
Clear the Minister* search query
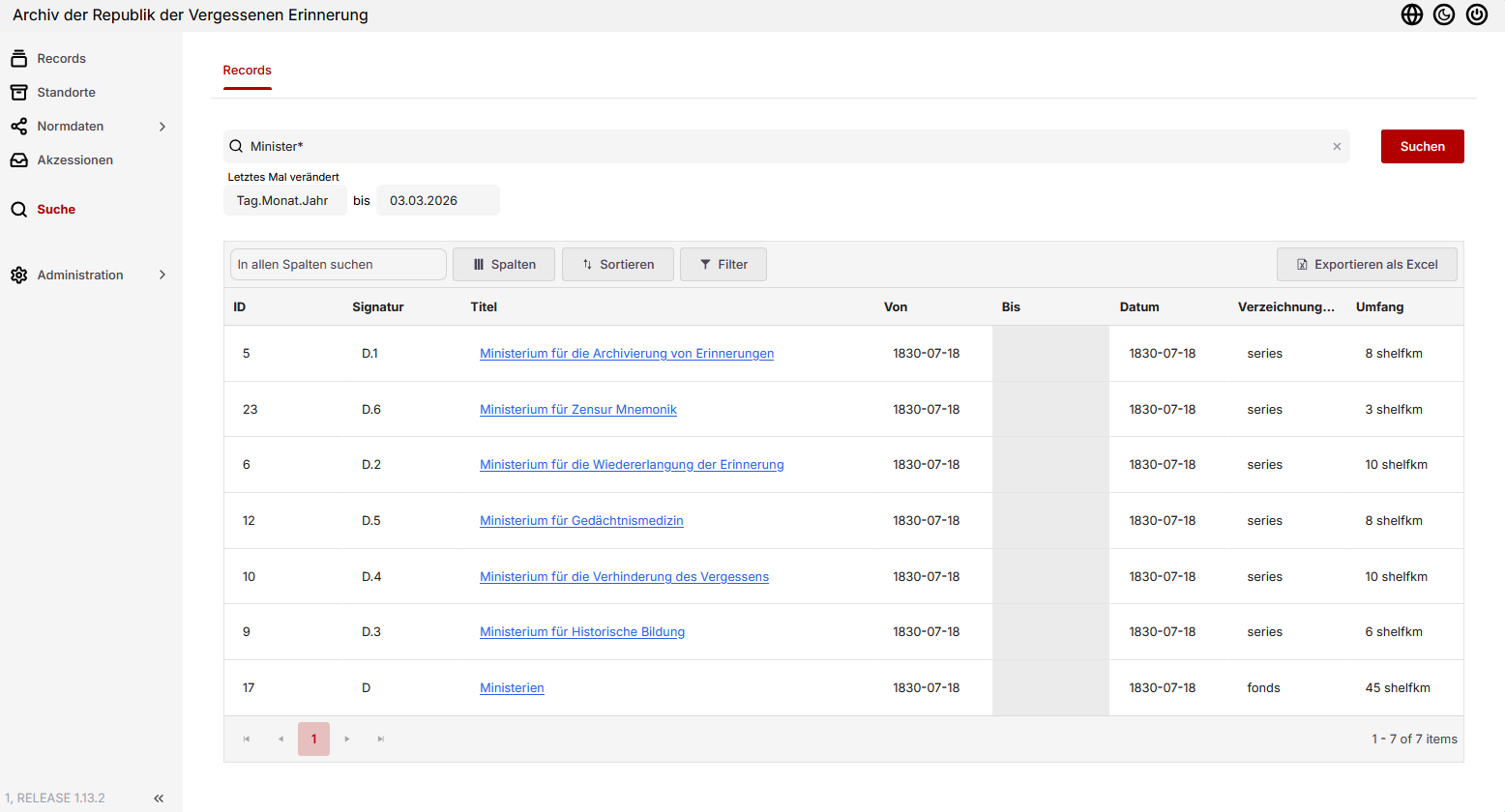[x=1337, y=147]
